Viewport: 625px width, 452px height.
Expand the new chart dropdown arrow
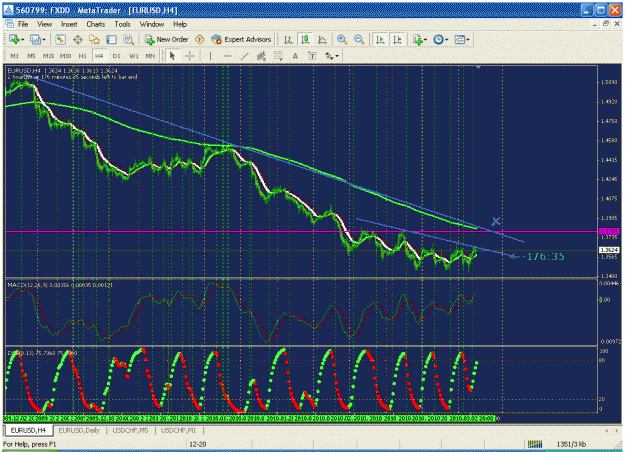(23, 39)
